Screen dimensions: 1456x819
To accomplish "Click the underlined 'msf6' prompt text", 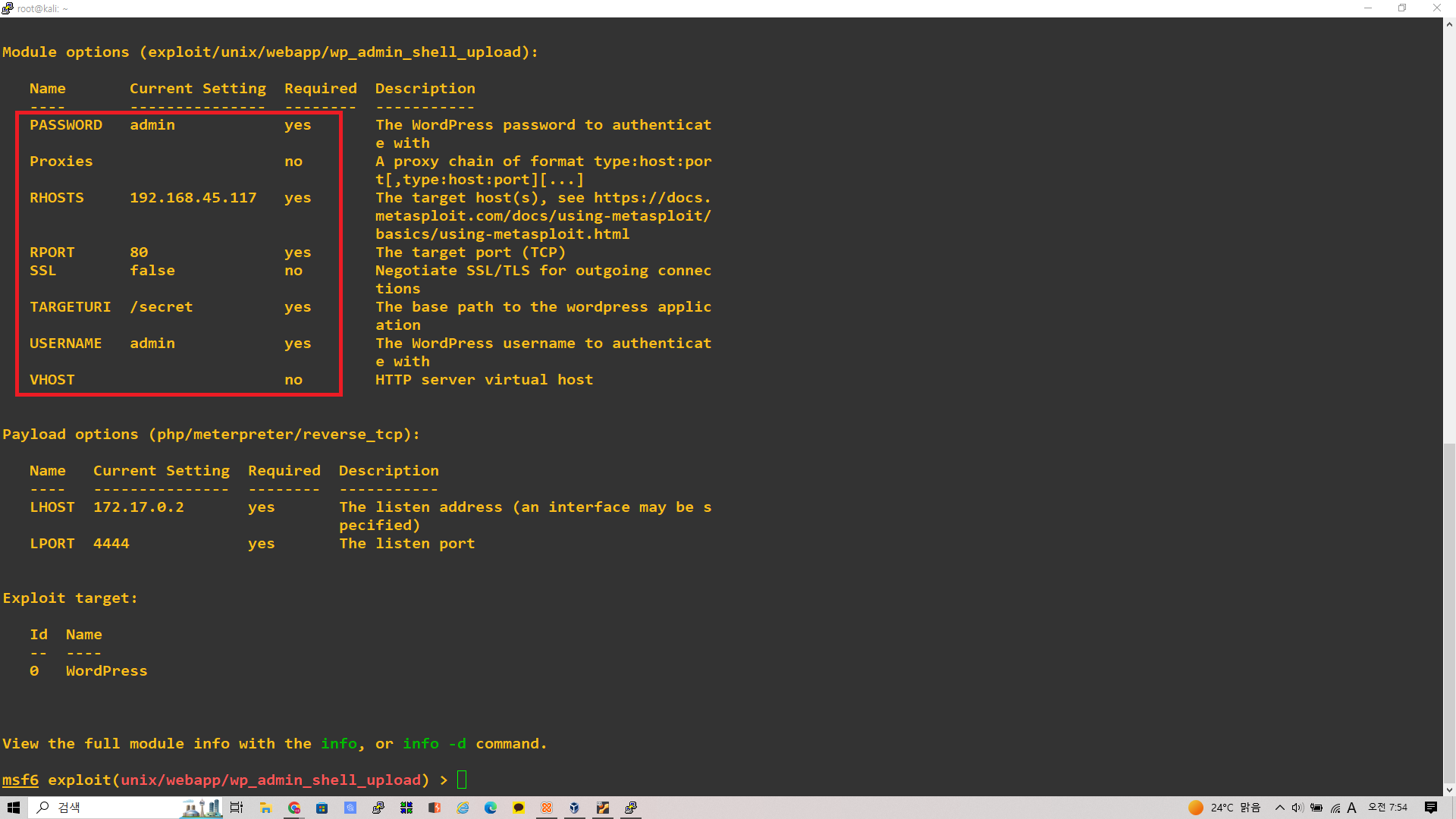I will pyautogui.click(x=20, y=780).
